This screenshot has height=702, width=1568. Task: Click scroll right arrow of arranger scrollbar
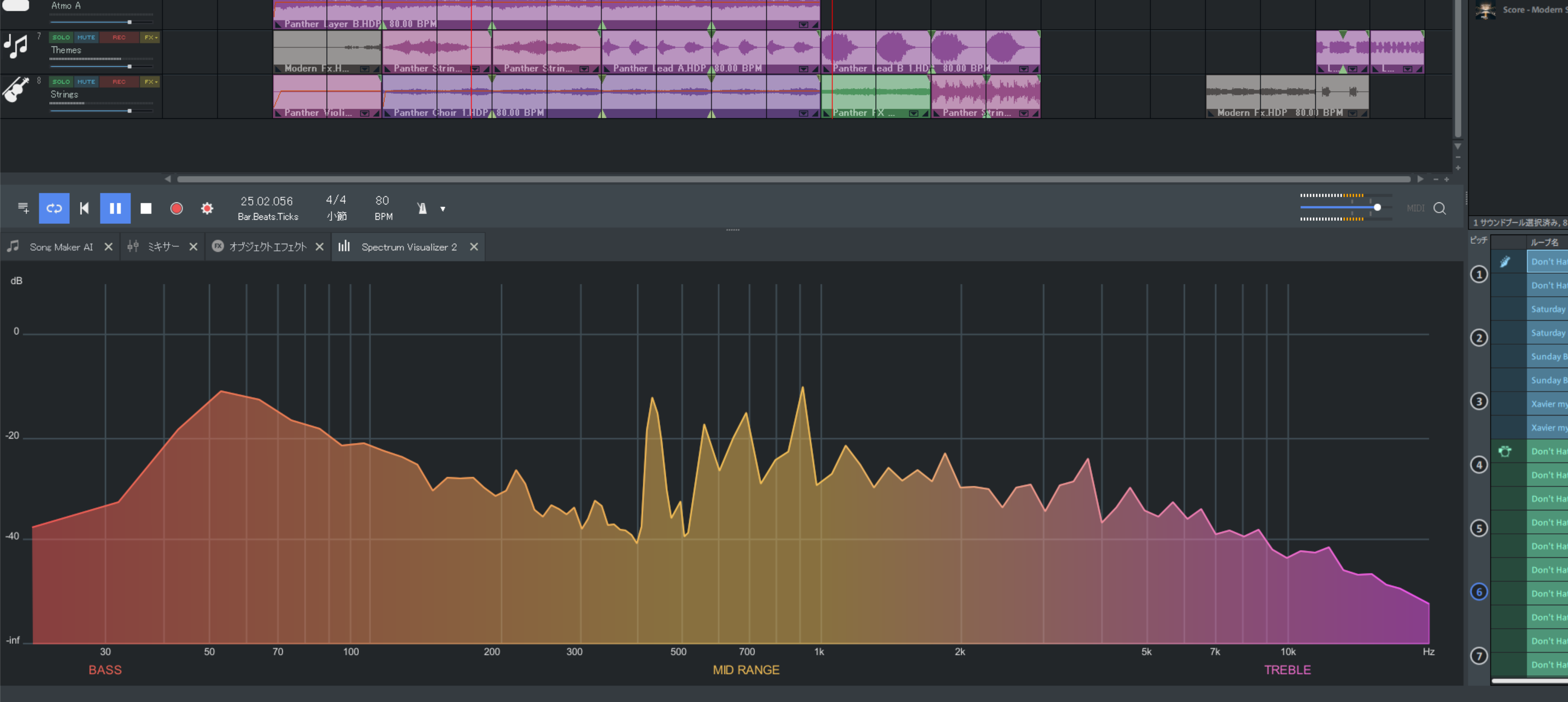[1420, 179]
